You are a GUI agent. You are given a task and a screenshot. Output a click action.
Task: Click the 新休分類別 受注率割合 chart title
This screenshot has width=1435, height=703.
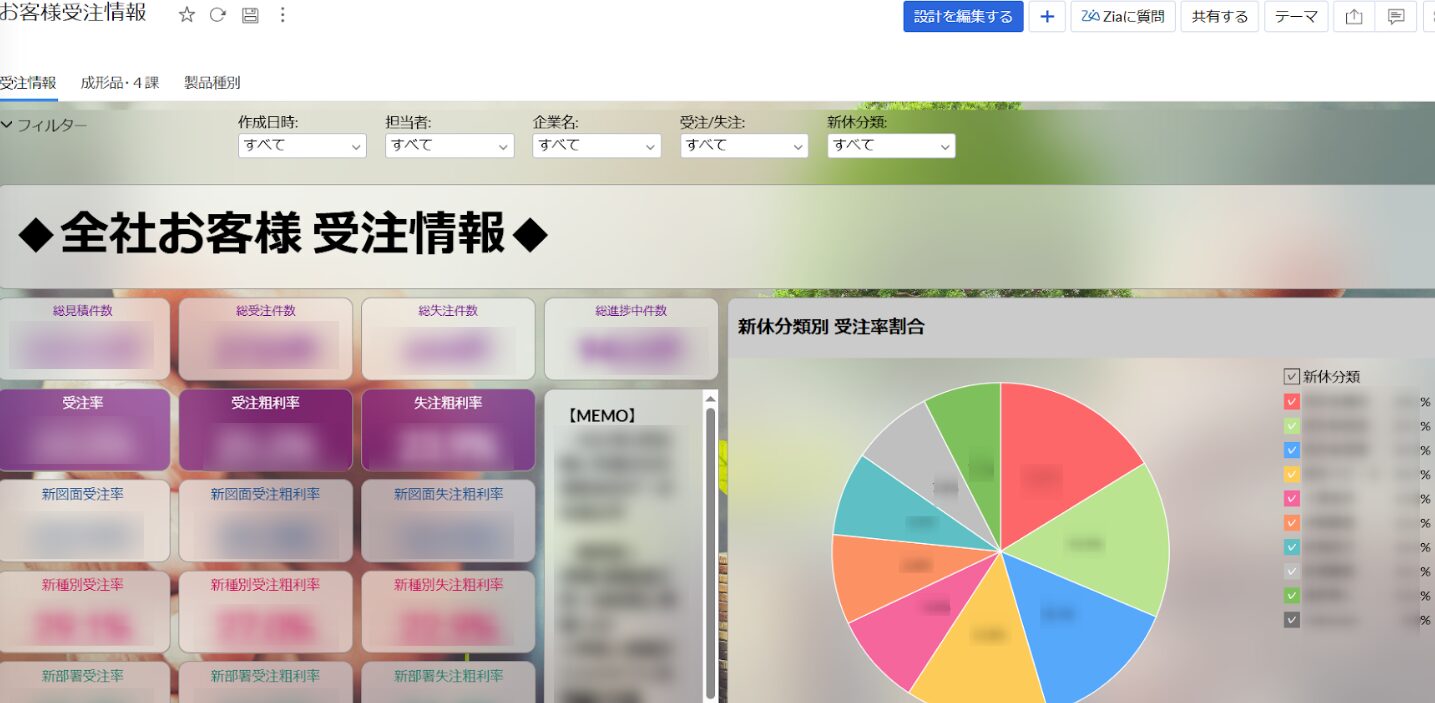(x=831, y=327)
